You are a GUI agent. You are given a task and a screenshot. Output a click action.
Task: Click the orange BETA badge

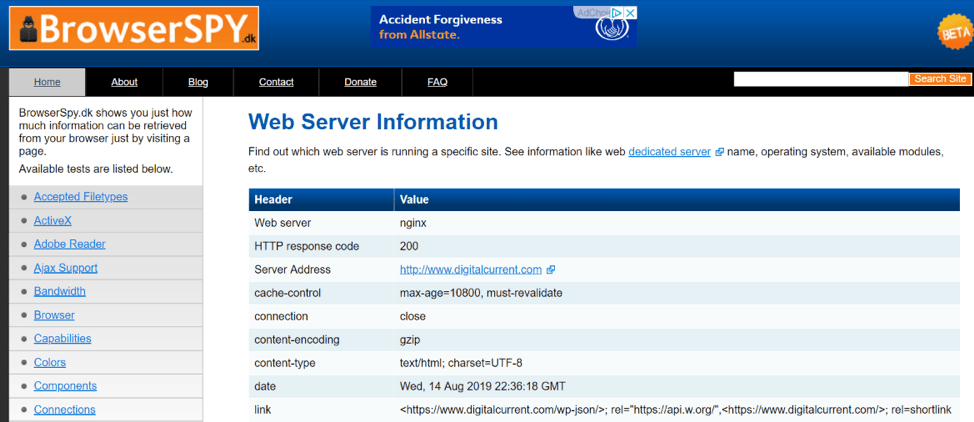955,33
